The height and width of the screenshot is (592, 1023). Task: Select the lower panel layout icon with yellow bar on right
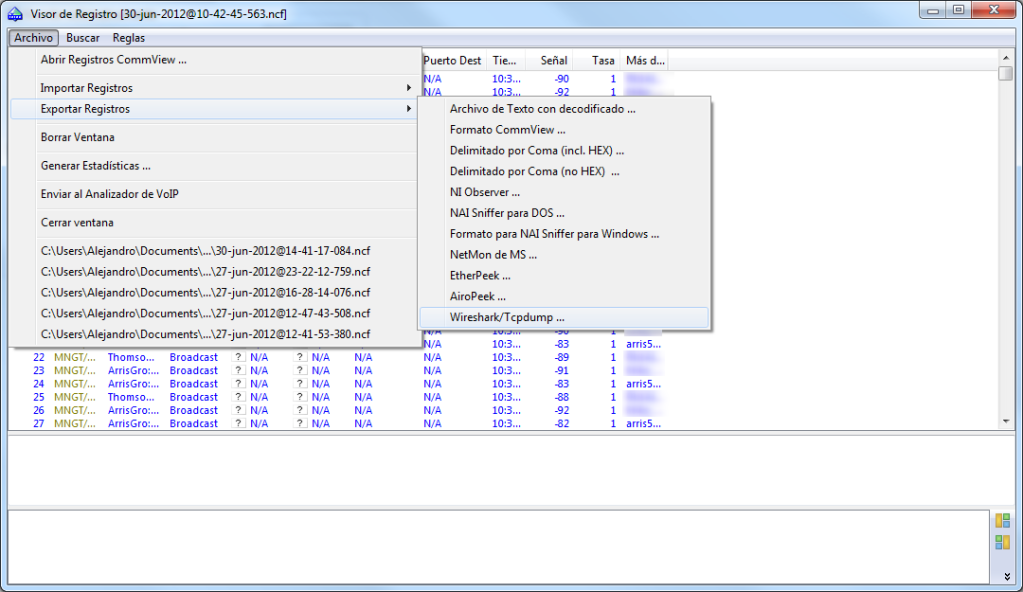1003,542
